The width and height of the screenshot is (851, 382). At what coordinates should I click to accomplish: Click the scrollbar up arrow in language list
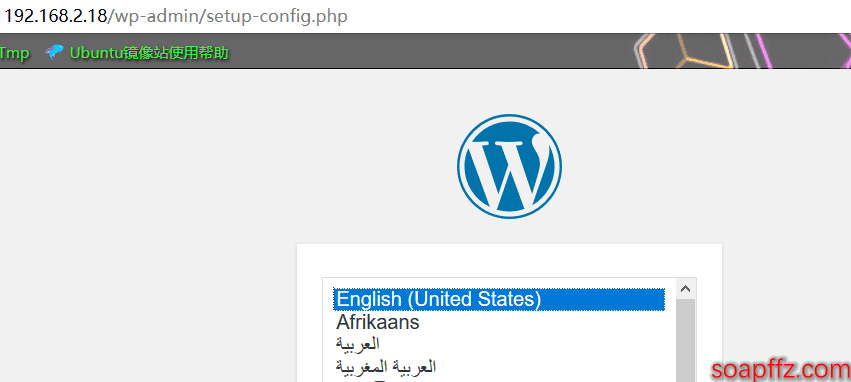coord(685,289)
